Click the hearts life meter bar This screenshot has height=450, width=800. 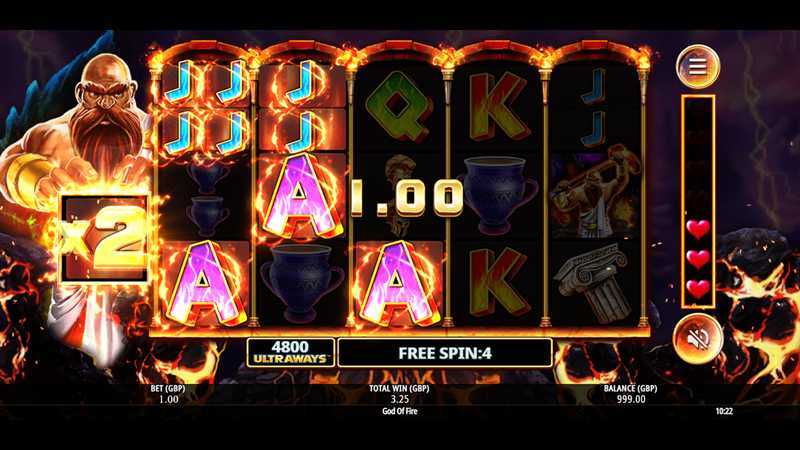697,202
